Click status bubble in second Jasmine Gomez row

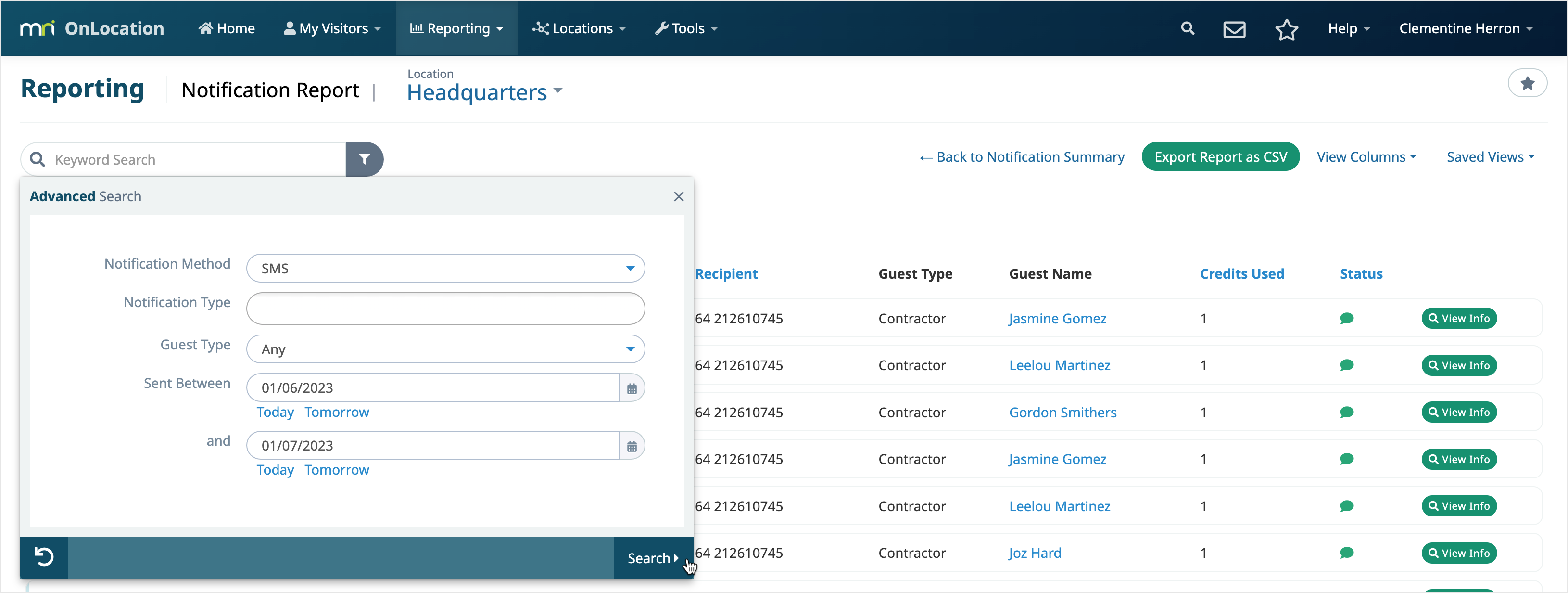click(x=1346, y=459)
